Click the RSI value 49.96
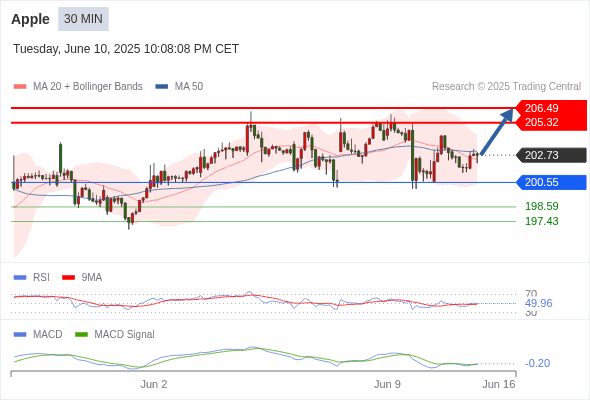This screenshot has height=400, width=590. 538,303
